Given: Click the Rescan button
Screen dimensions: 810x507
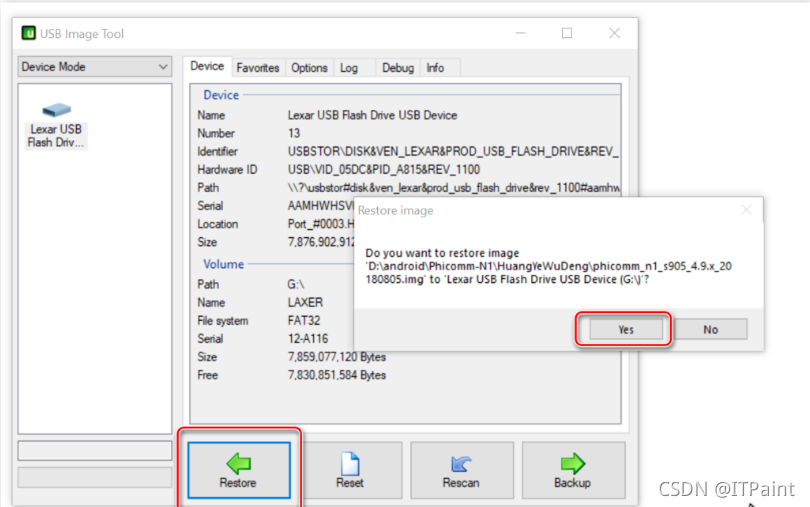Looking at the screenshot, I should (x=461, y=470).
